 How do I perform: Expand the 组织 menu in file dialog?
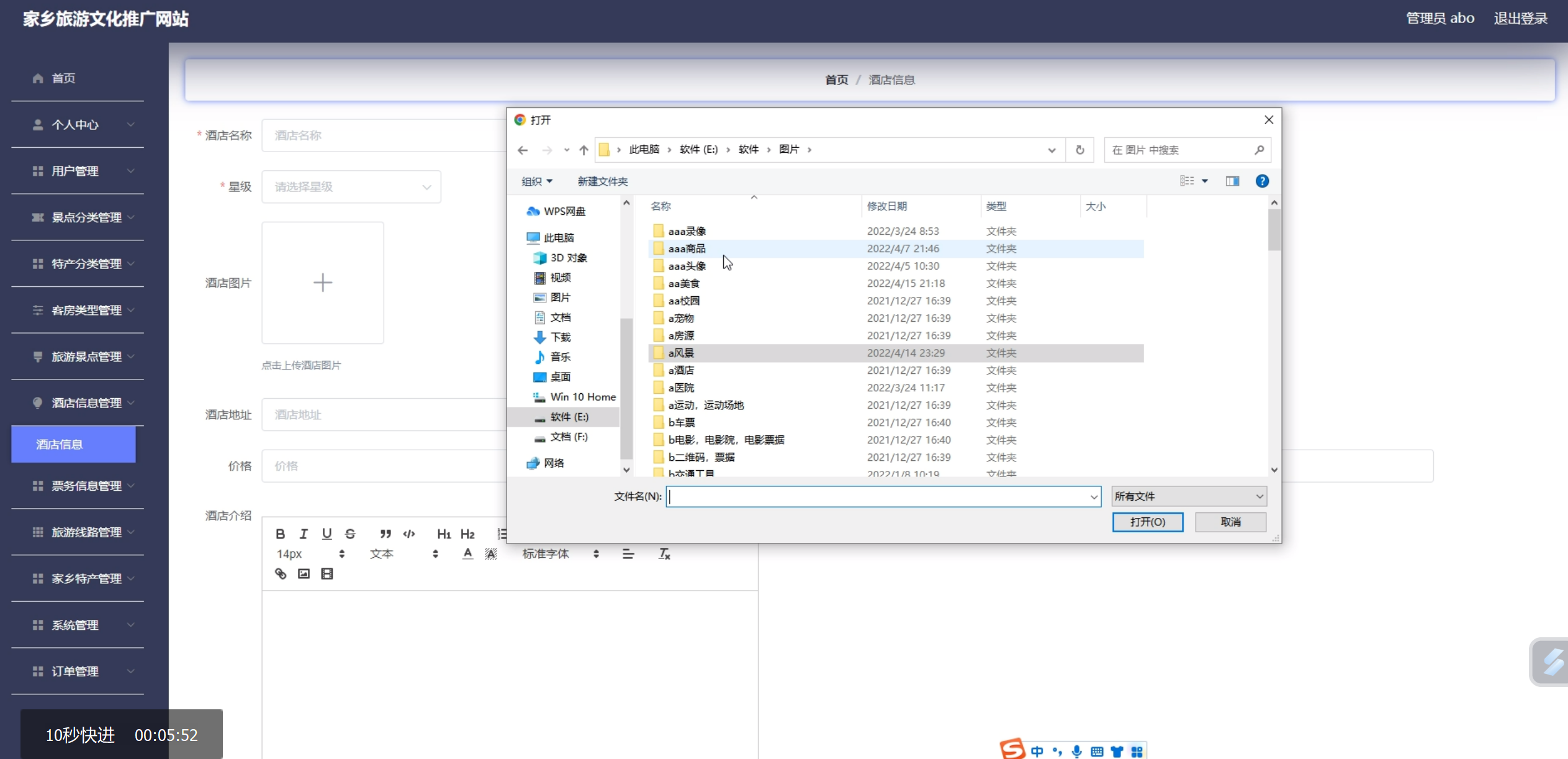[537, 181]
